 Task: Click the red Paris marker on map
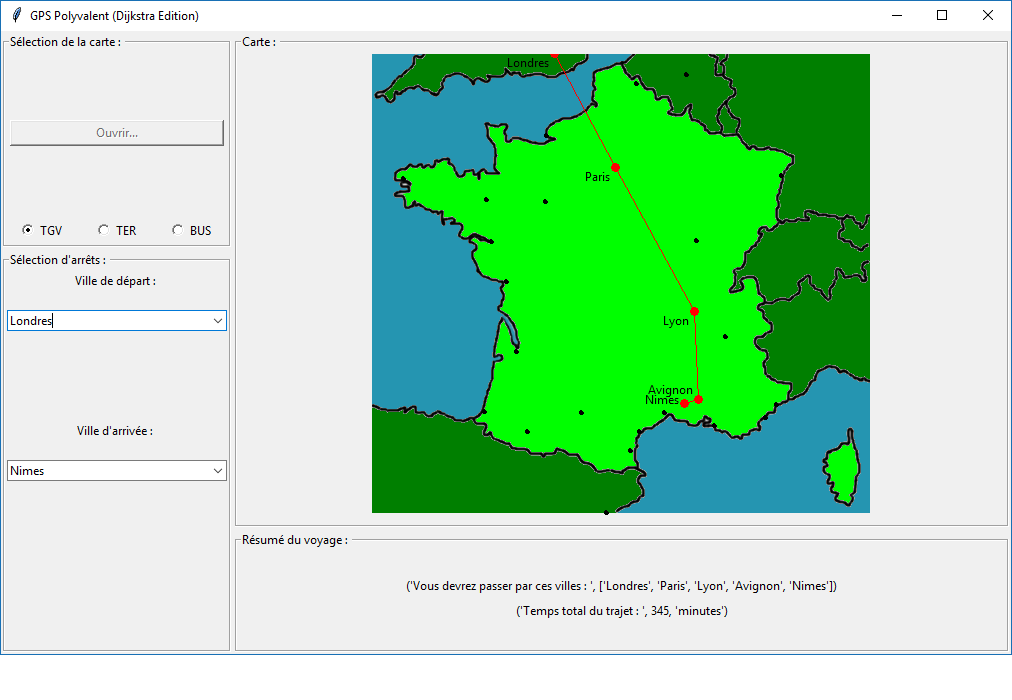[616, 168]
